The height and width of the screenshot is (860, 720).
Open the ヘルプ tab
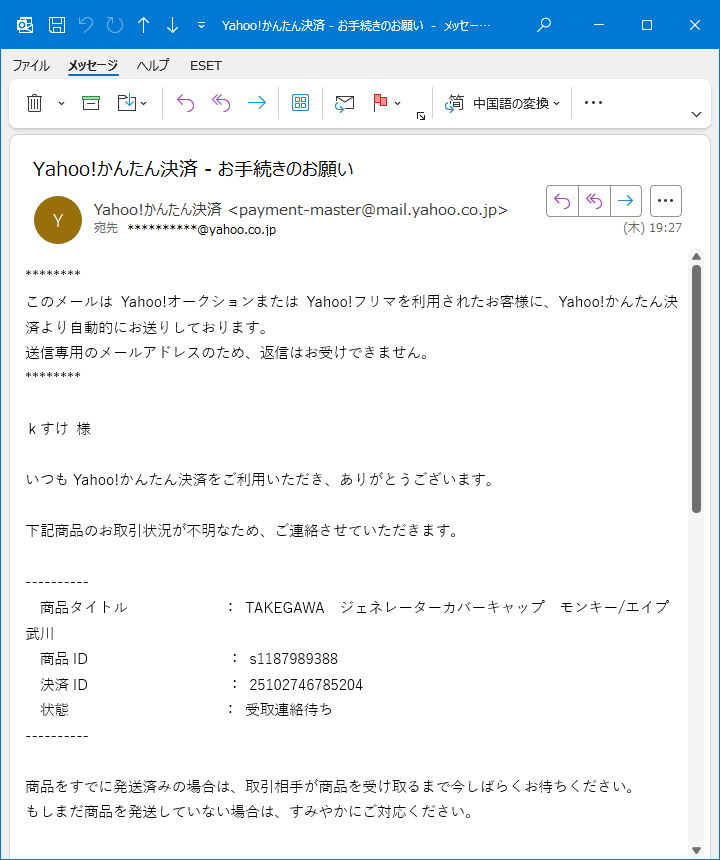pyautogui.click(x=153, y=66)
